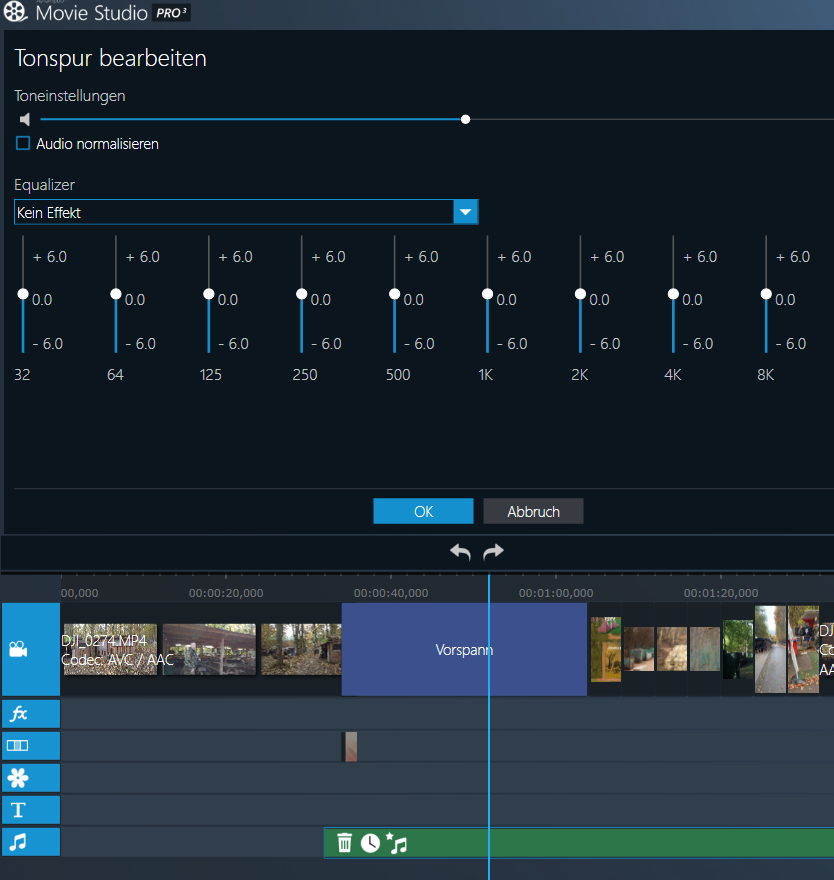Screen dimensions: 834x880
Task: Select the music note audio track icon
Action: 18,842
